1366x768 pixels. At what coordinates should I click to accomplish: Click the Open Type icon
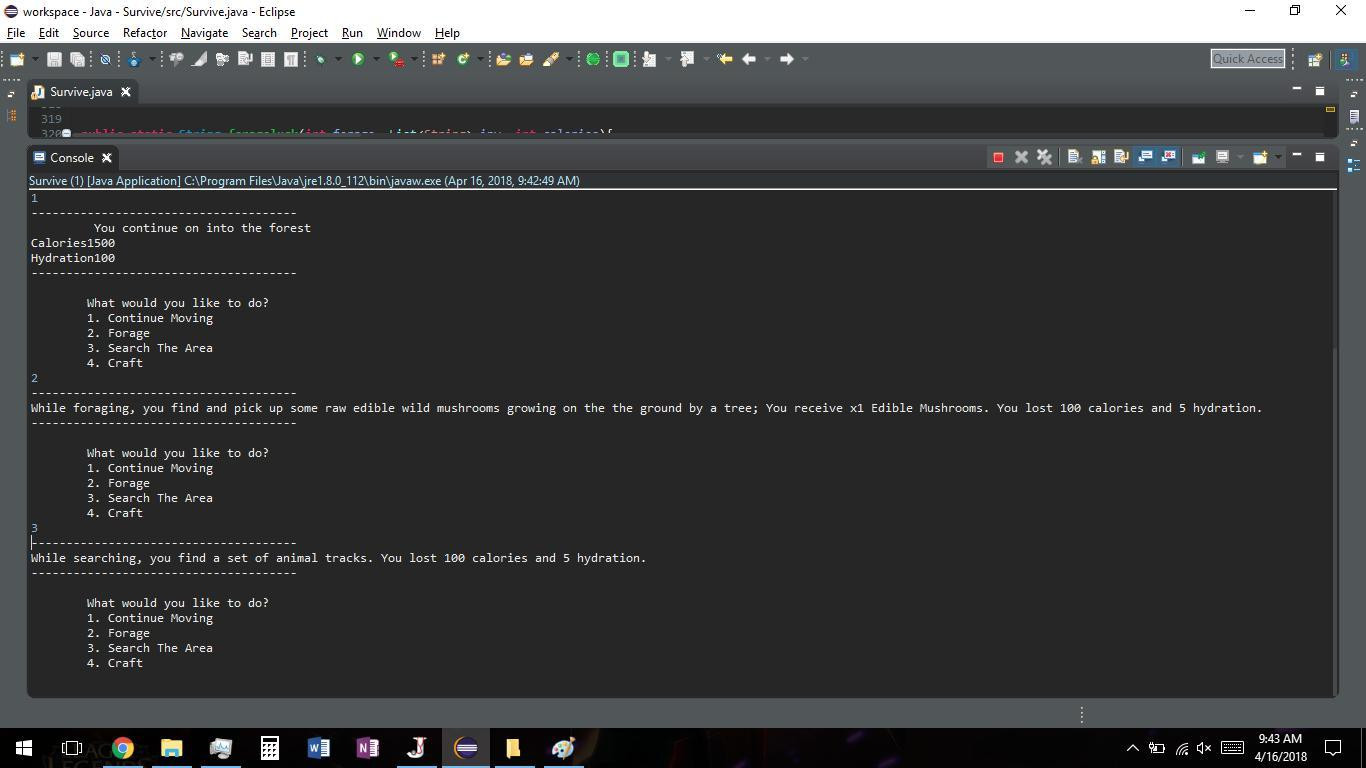click(x=503, y=59)
